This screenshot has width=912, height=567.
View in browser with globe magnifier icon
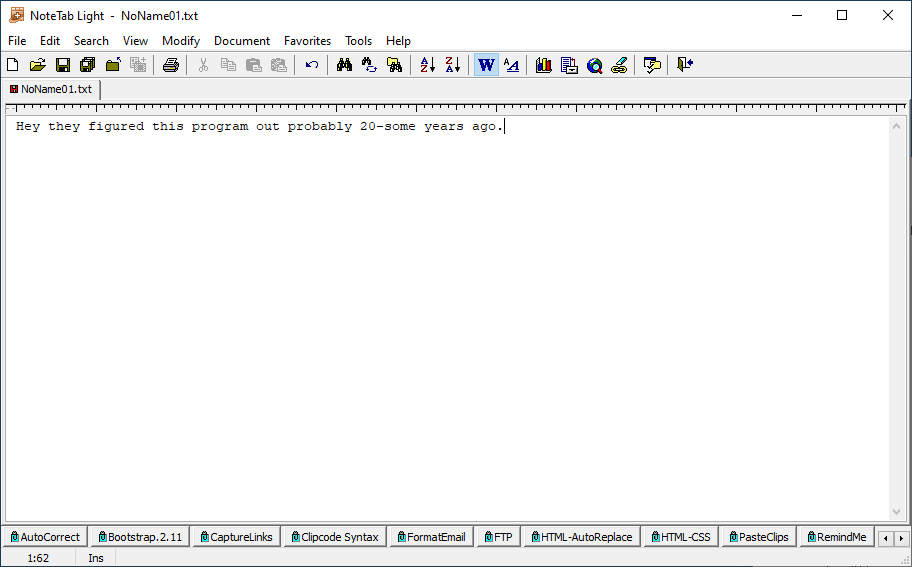point(594,65)
